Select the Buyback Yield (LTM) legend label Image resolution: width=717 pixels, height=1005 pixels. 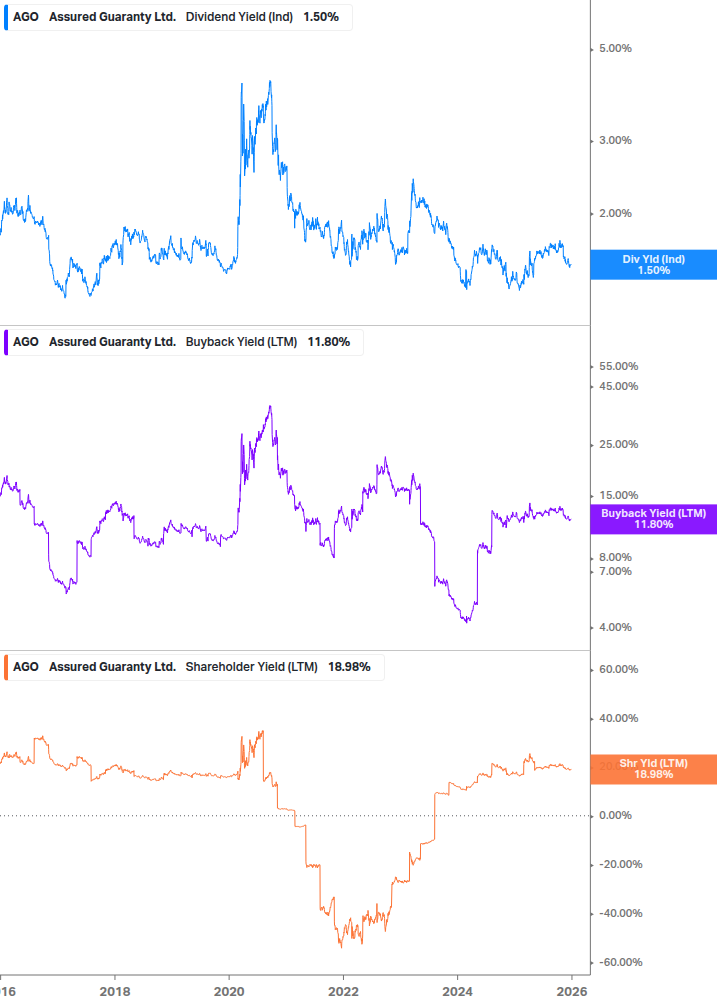pyautogui.click(x=241, y=342)
